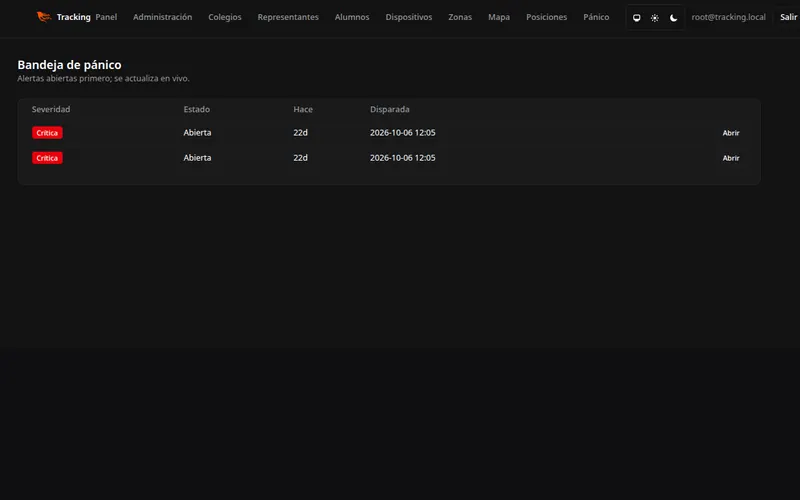Image resolution: width=800 pixels, height=500 pixels.
Task: Click the 22d value in the second row
Action: [x=301, y=158]
